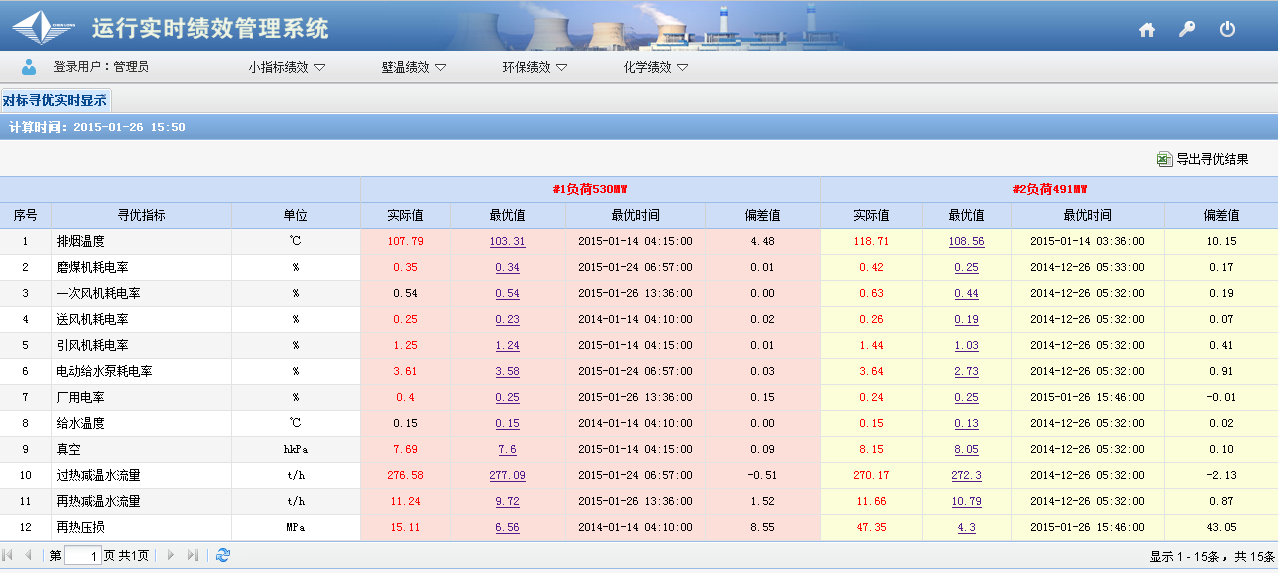Click the page number input field
Viewport: 1278px width, 573px height.
click(x=82, y=556)
